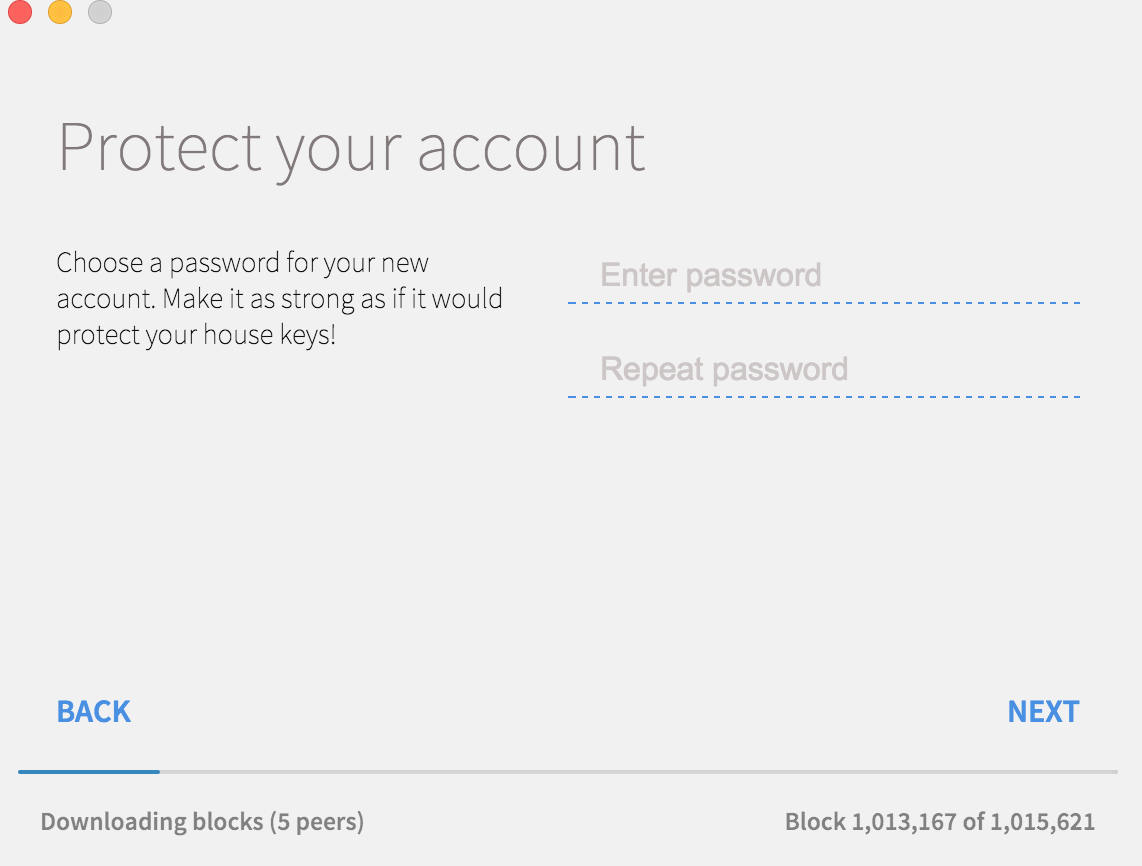Click the current block number 1,013,167
Viewport: 1142px width, 866px height.
904,822
